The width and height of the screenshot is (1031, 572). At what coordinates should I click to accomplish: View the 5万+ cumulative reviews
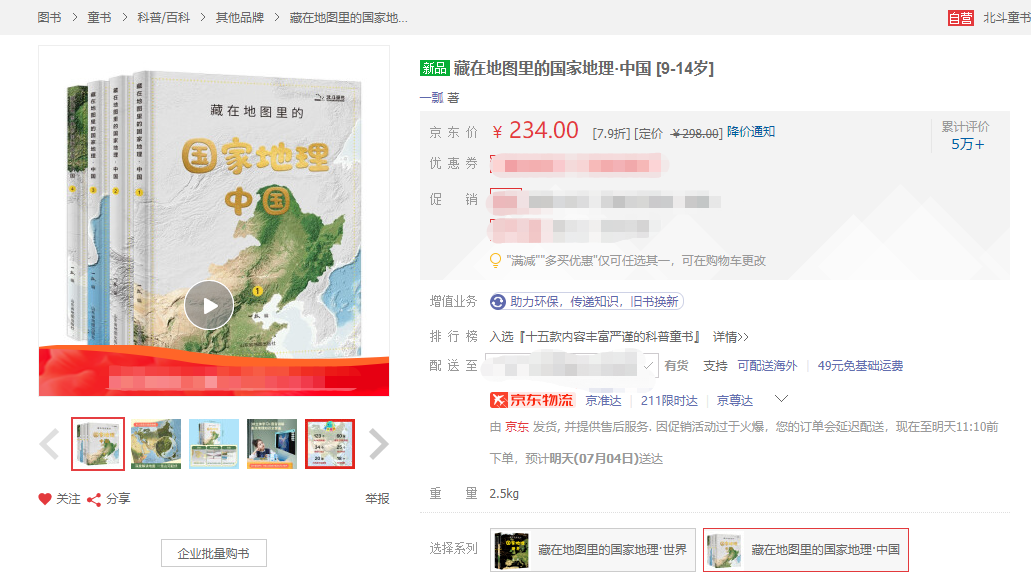pyautogui.click(x=967, y=144)
